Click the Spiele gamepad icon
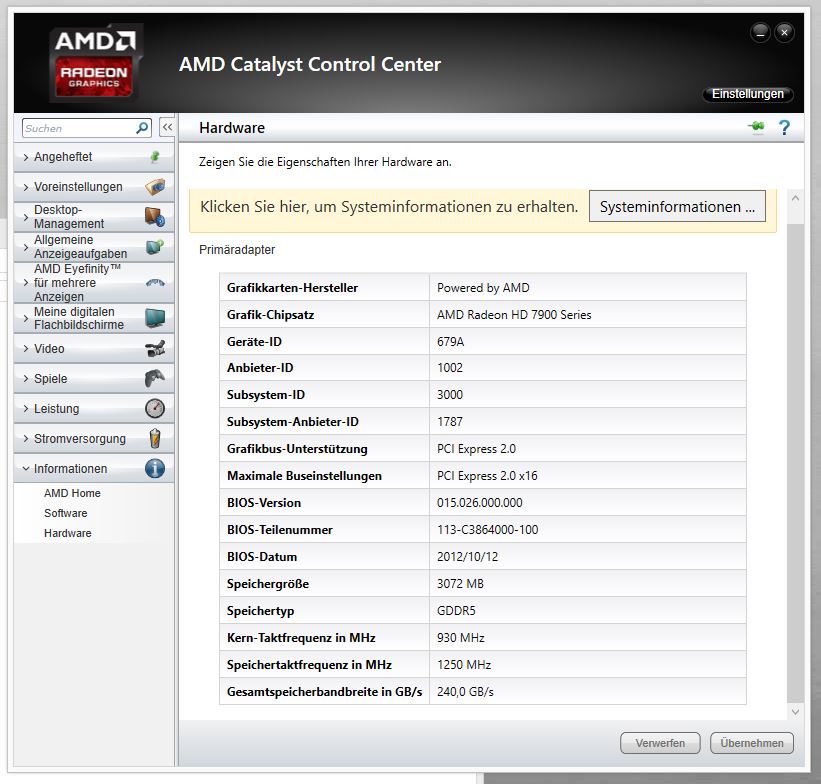Screen dimensions: 821x784 tap(155, 378)
